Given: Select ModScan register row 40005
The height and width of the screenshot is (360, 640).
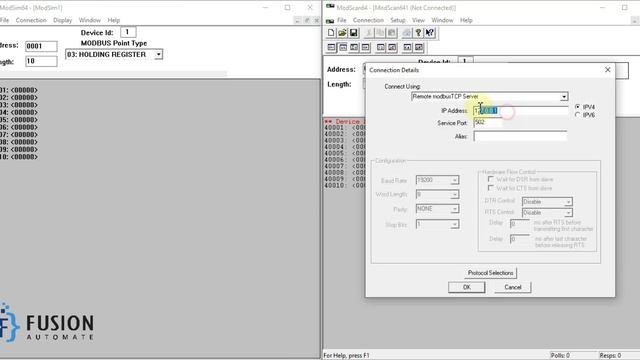Looking at the screenshot, I should [344, 153].
